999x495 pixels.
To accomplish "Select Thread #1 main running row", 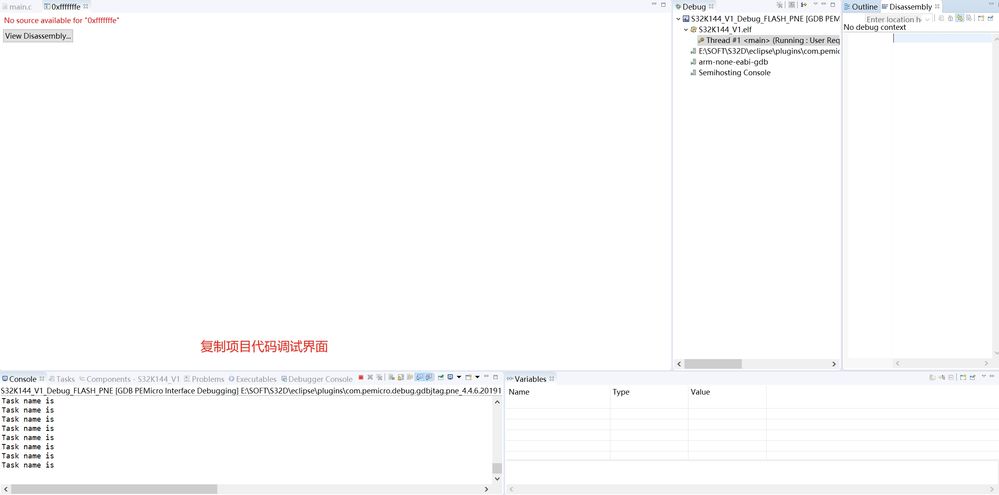I will pos(769,40).
